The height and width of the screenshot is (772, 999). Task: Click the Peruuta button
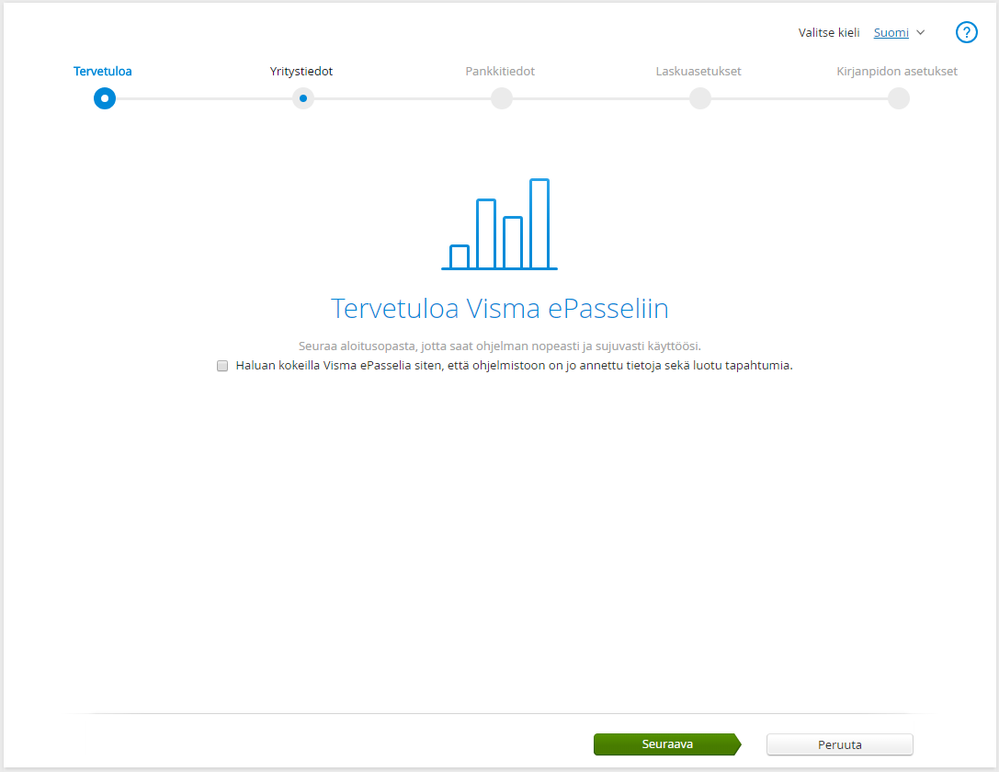[840, 745]
